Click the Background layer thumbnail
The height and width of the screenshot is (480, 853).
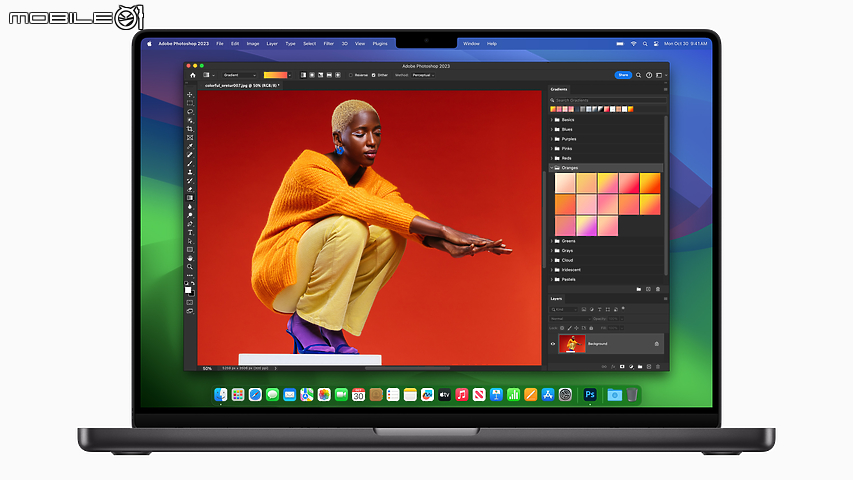point(572,344)
